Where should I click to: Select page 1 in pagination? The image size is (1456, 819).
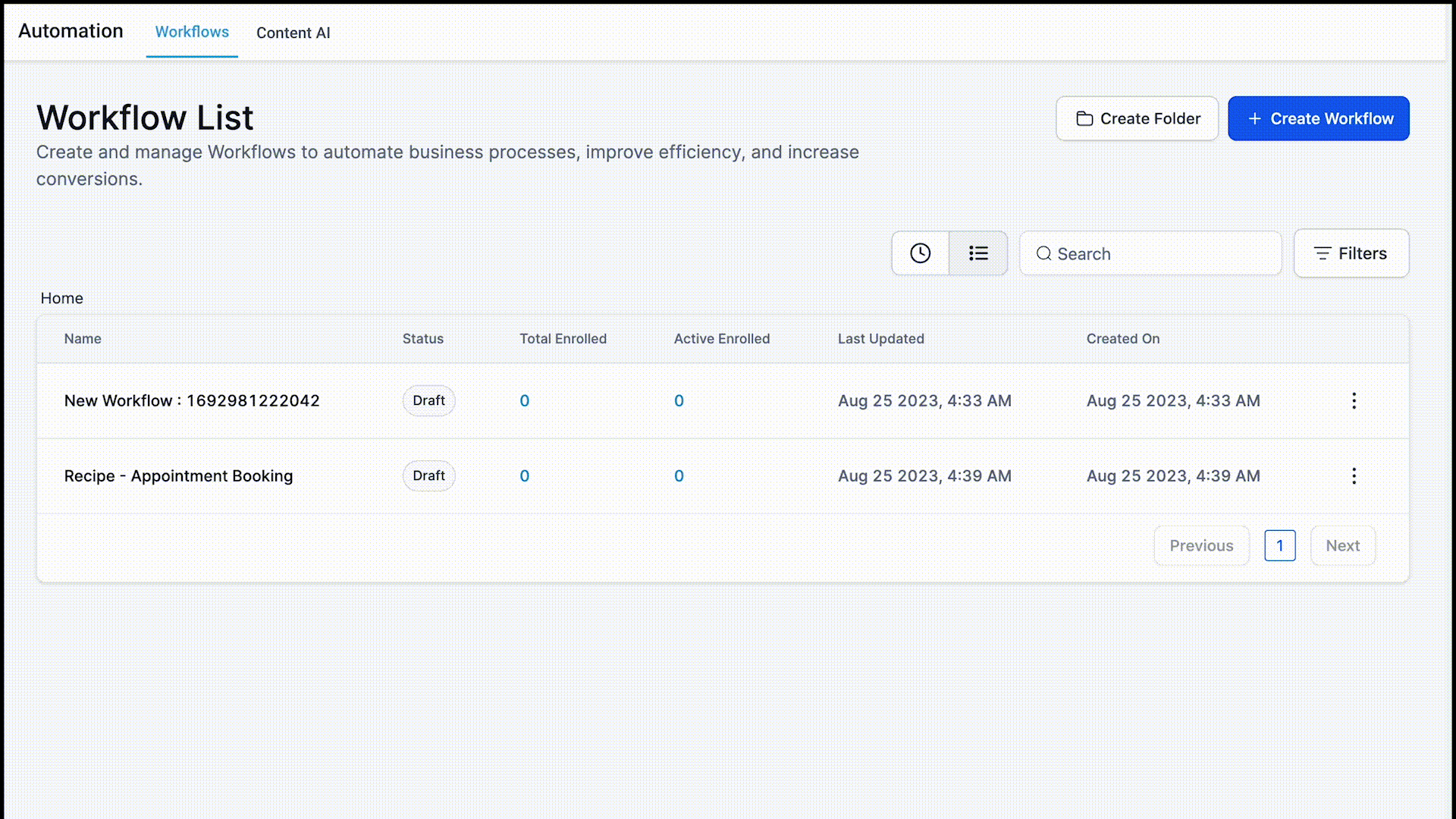pos(1279,545)
